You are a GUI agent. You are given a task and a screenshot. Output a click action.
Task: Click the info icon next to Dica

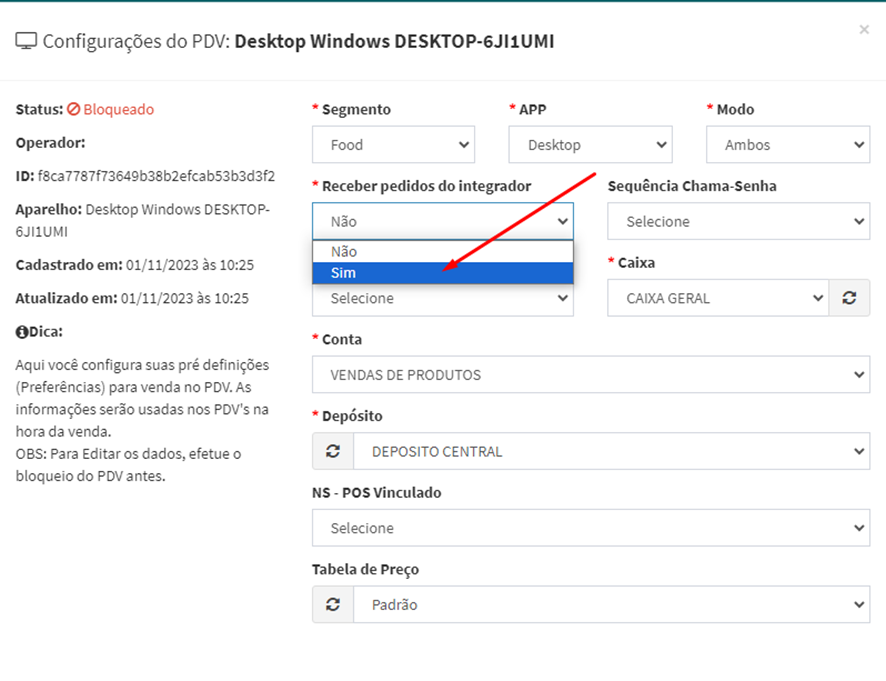tap(21, 331)
